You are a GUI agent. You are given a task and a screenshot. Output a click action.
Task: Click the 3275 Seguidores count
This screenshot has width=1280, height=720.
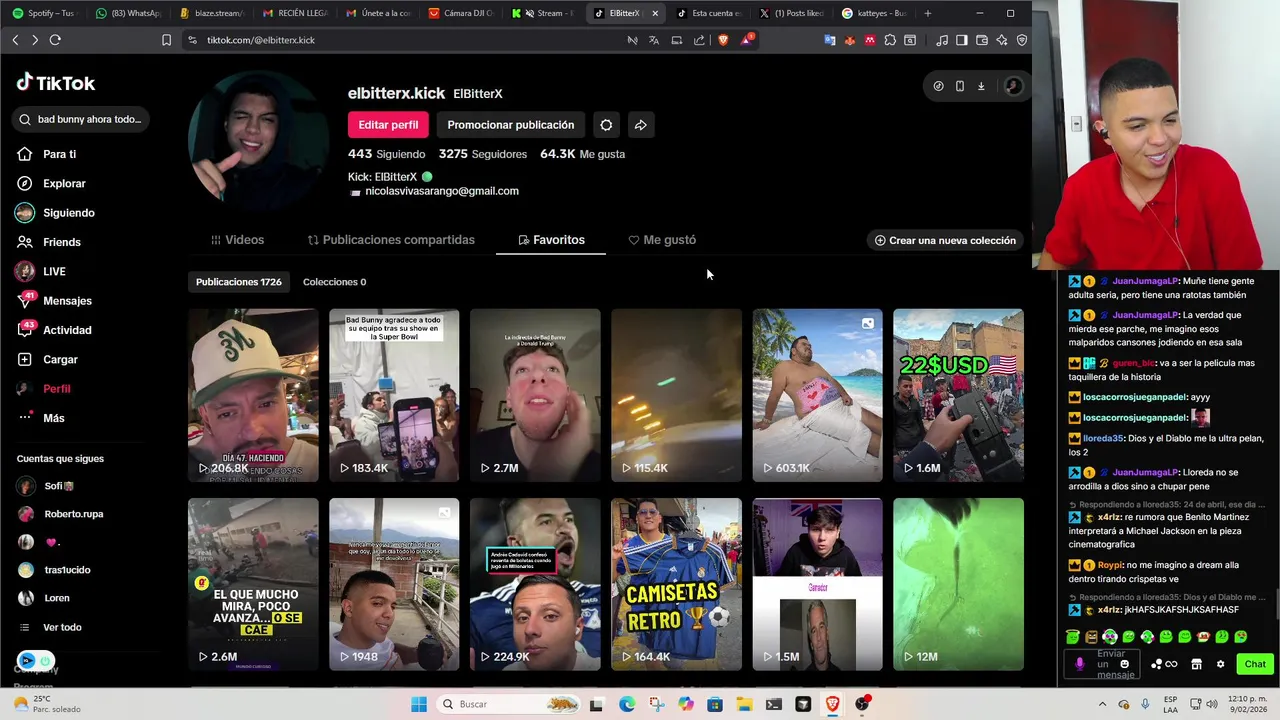click(483, 154)
